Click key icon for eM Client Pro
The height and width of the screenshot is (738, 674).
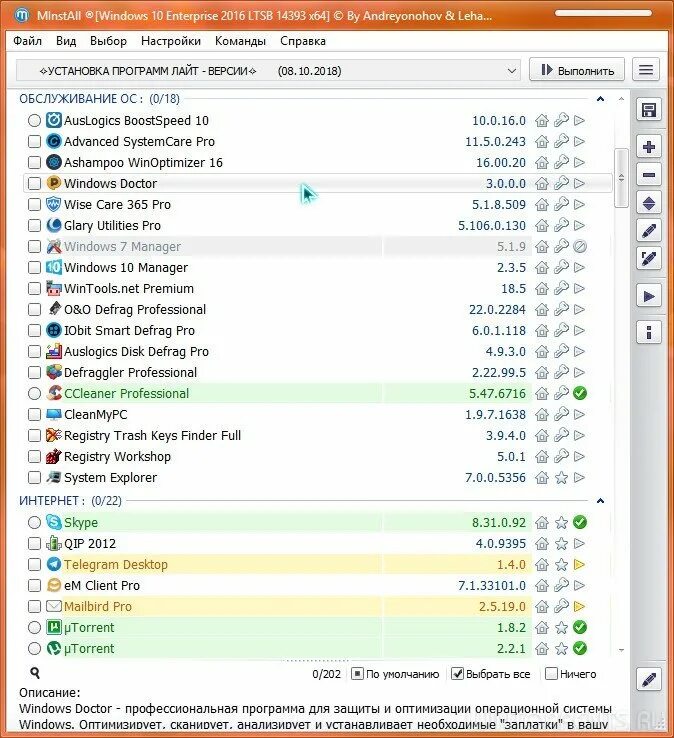(x=561, y=585)
